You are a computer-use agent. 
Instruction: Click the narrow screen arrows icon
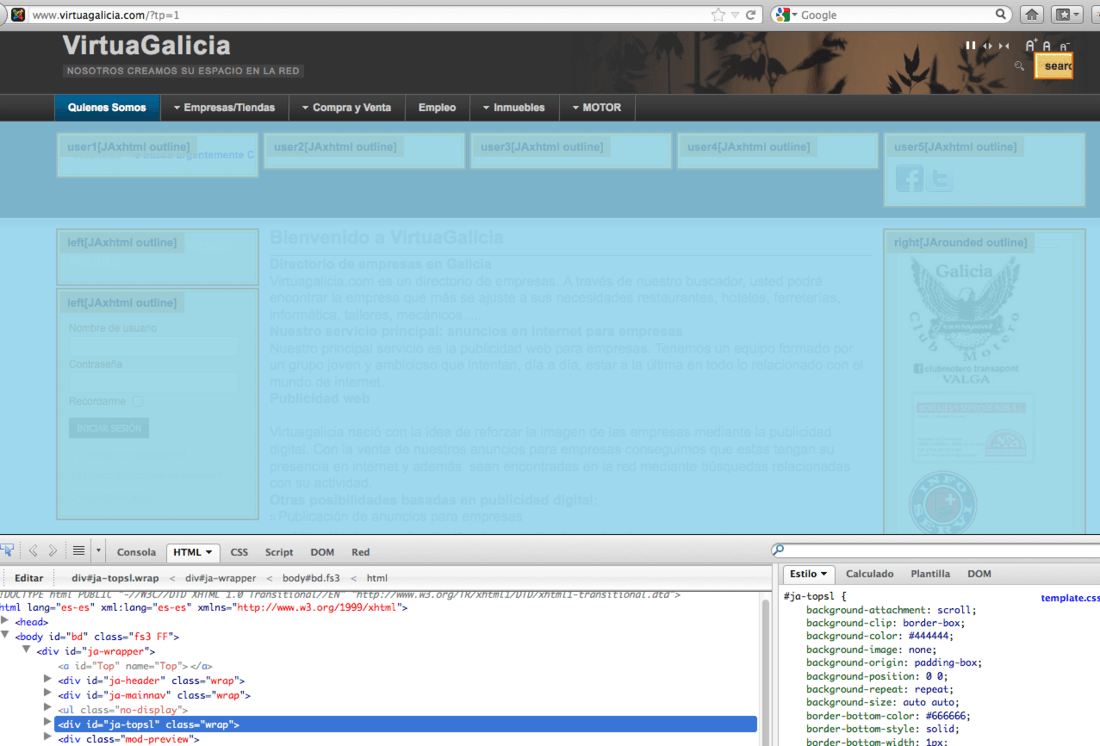tap(1004, 46)
